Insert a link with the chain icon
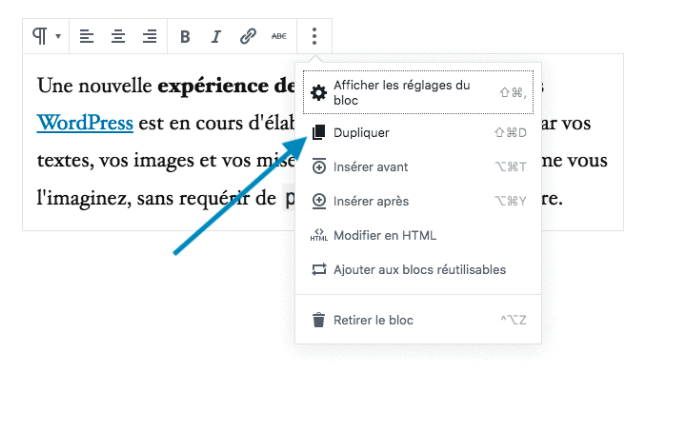 [x=247, y=37]
